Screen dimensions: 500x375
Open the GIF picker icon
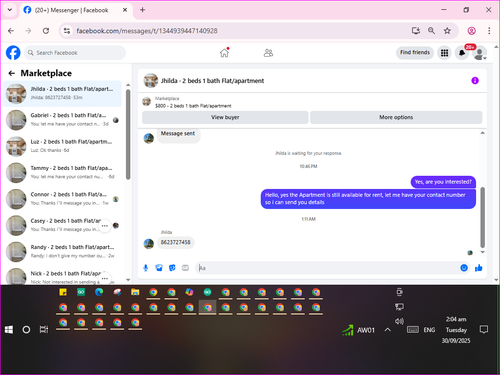185,268
